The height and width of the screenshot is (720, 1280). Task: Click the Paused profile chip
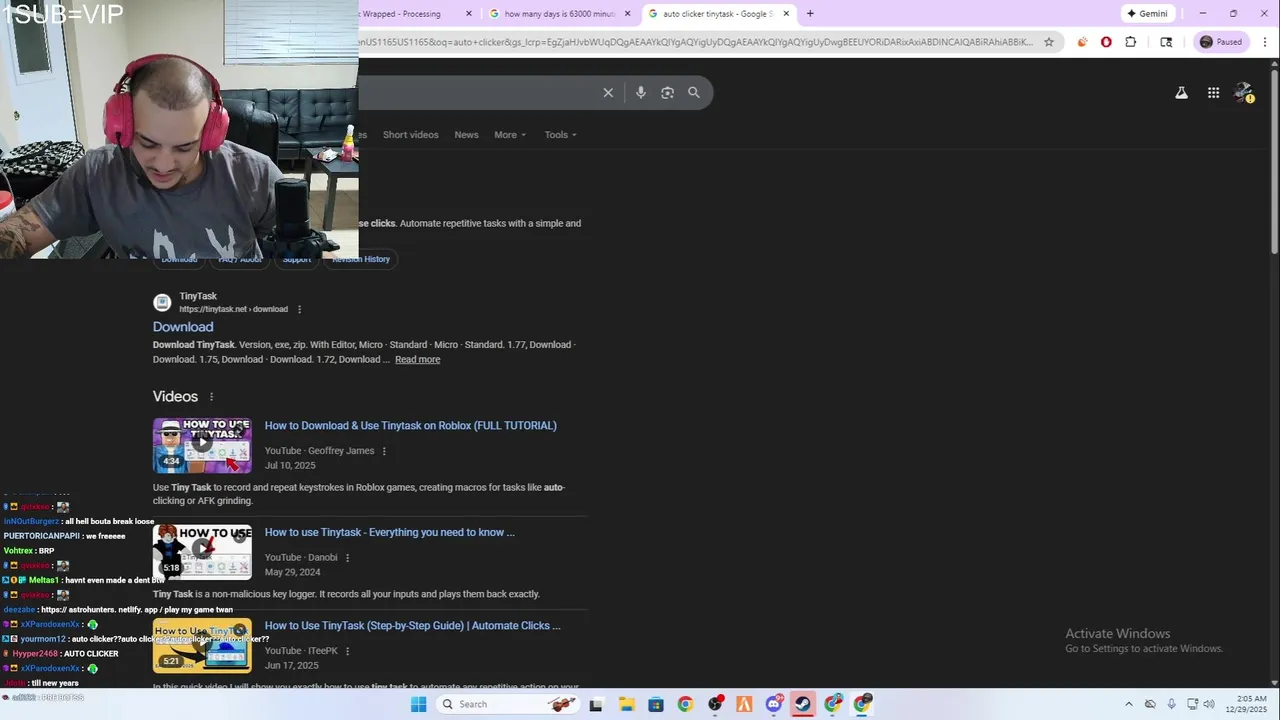pyautogui.click(x=1221, y=42)
